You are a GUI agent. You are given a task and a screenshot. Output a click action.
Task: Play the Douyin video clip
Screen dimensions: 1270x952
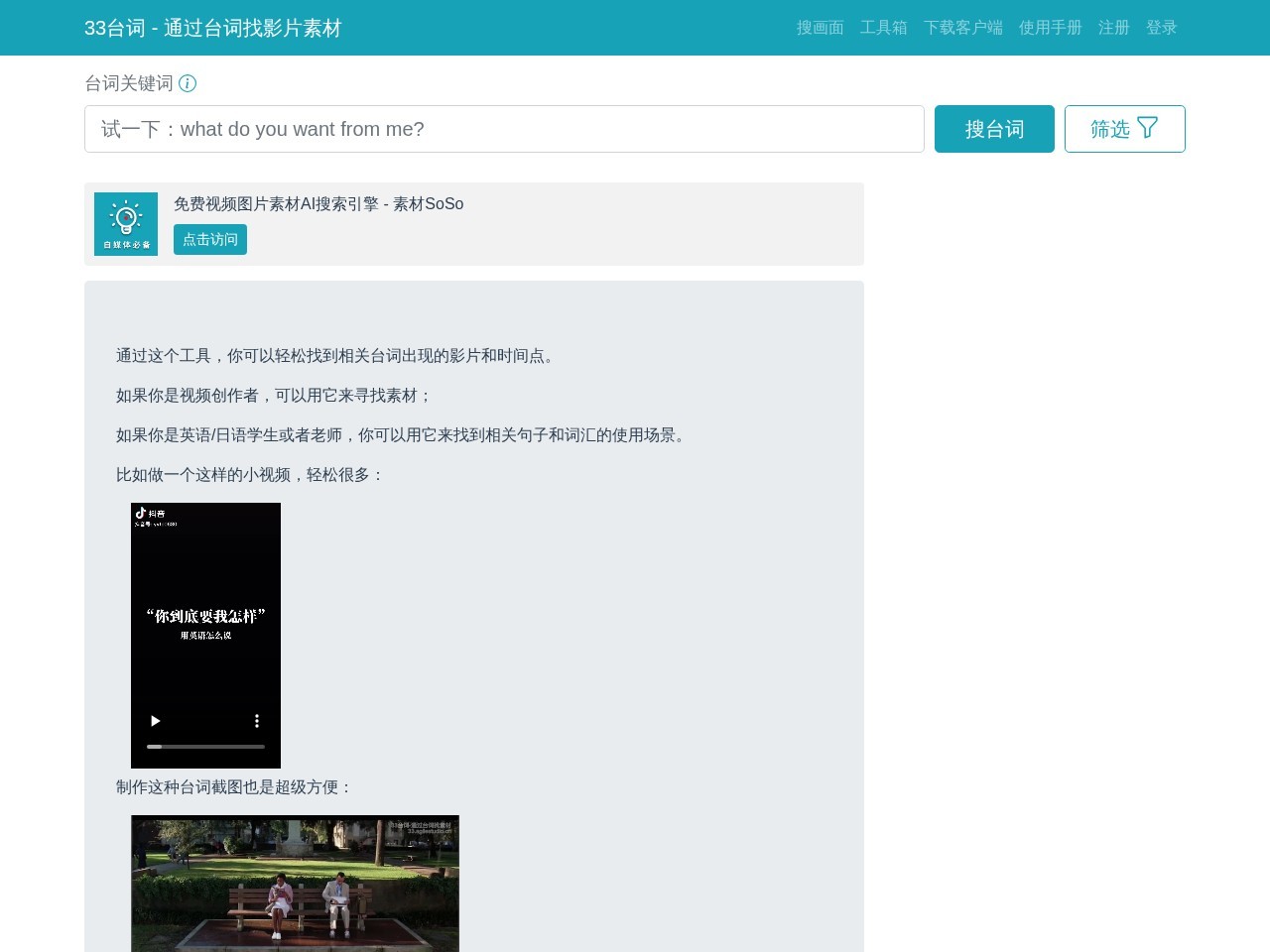(155, 721)
